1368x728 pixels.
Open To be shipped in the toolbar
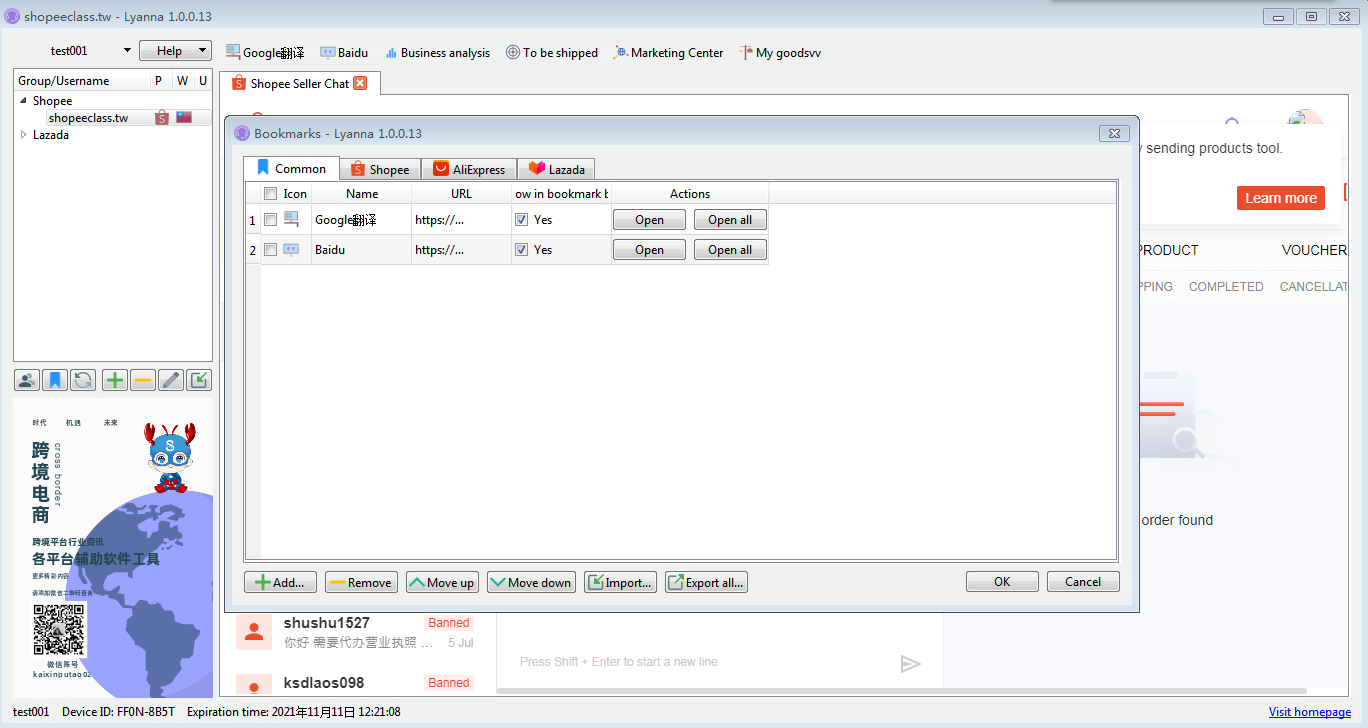551,52
